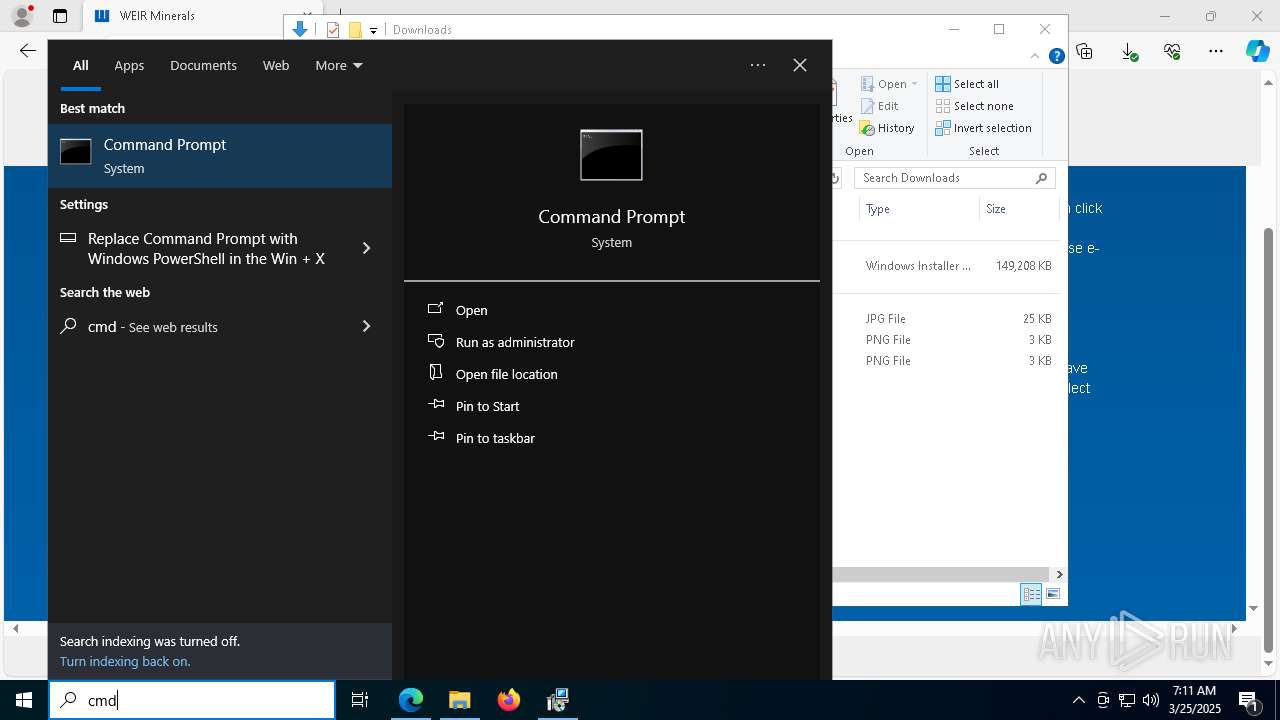This screenshot has width=1280, height=720.
Task: Select the JPG File 25 KB row
Action: tap(946, 319)
